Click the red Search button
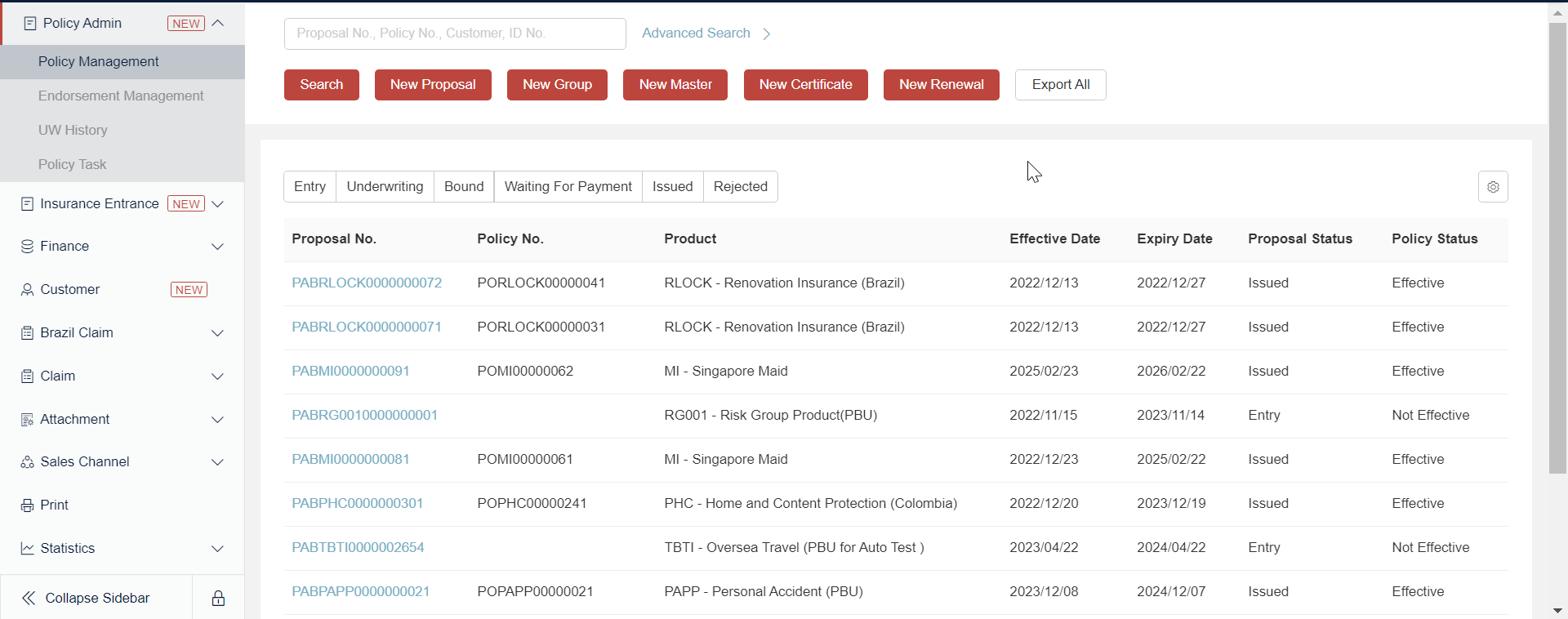Screen dimensions: 1568x619 (322, 84)
